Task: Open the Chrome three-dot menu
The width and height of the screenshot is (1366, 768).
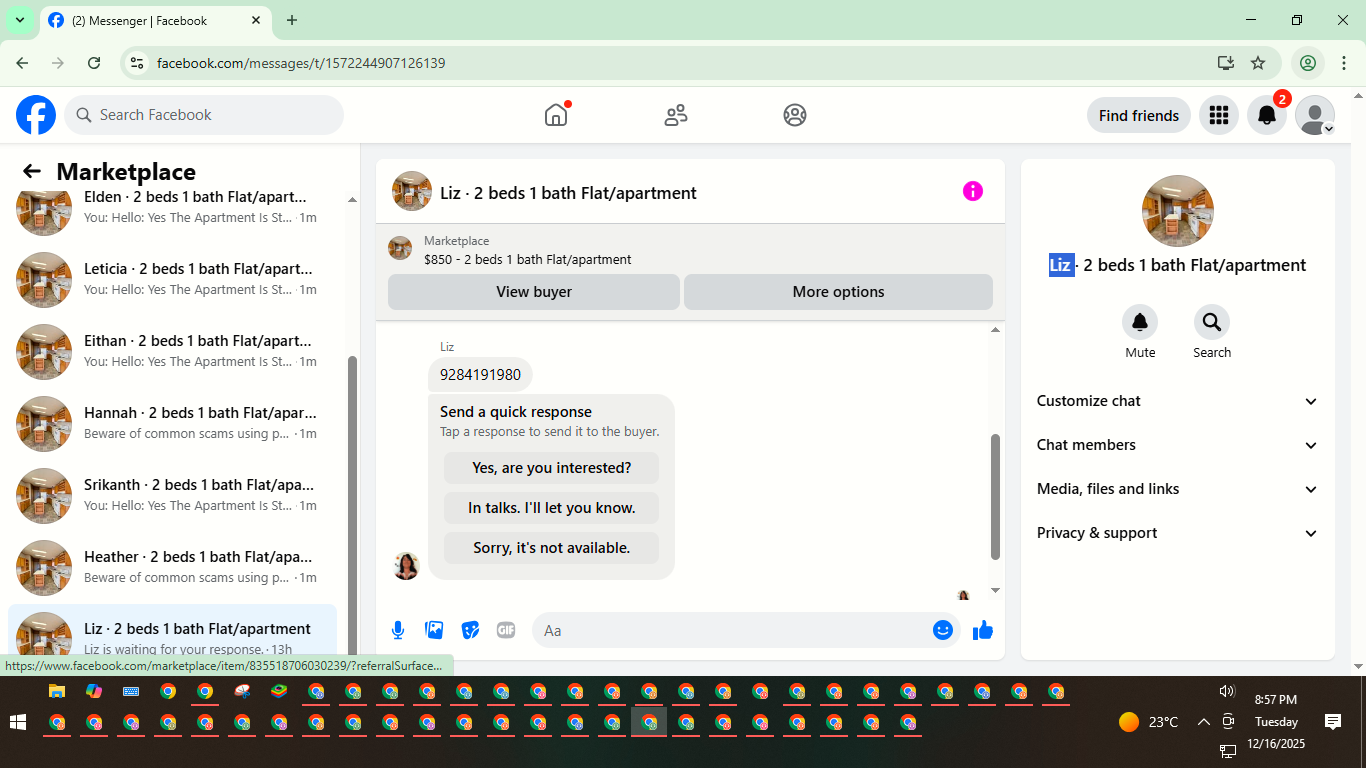Action: click(1344, 63)
